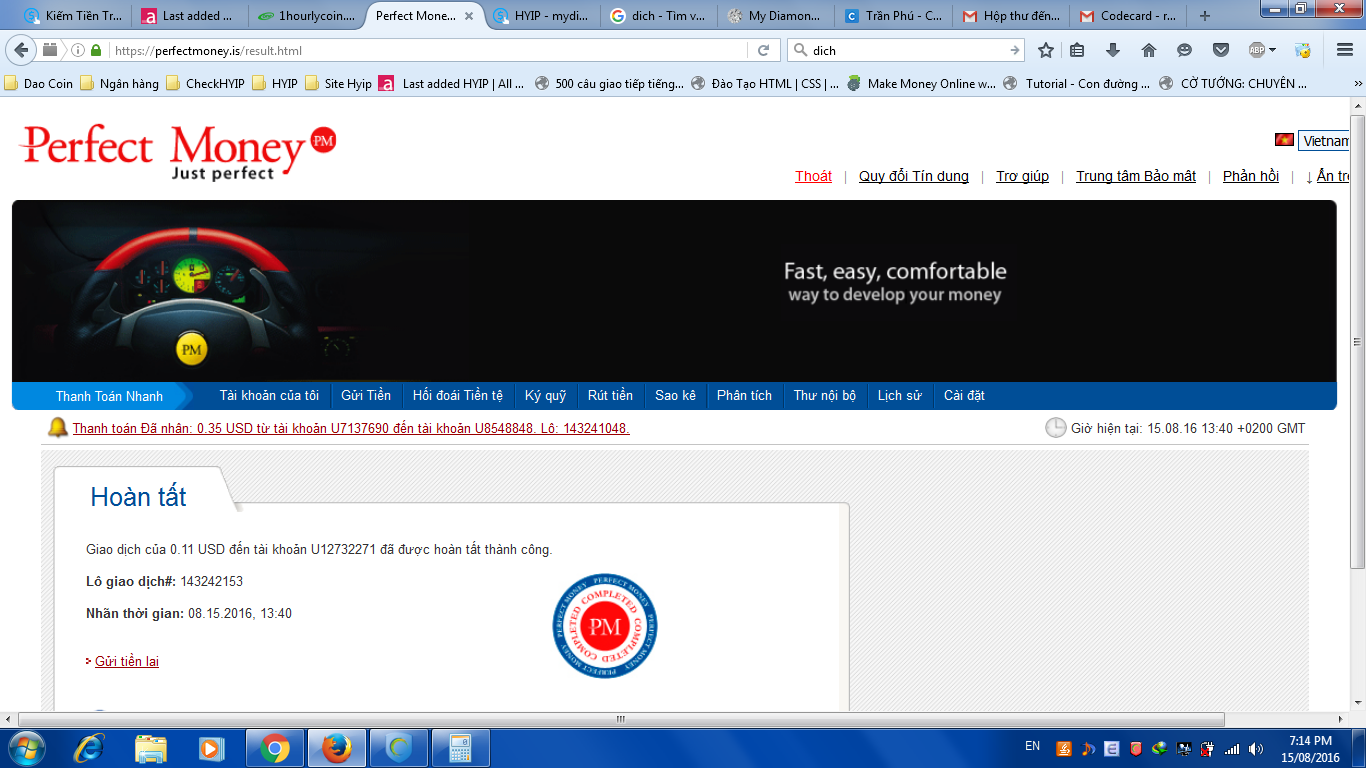Viewport: 1366px width, 768px height.
Task: Open the Ngân hàng bookmark folder
Action: pyautogui.click(x=120, y=84)
